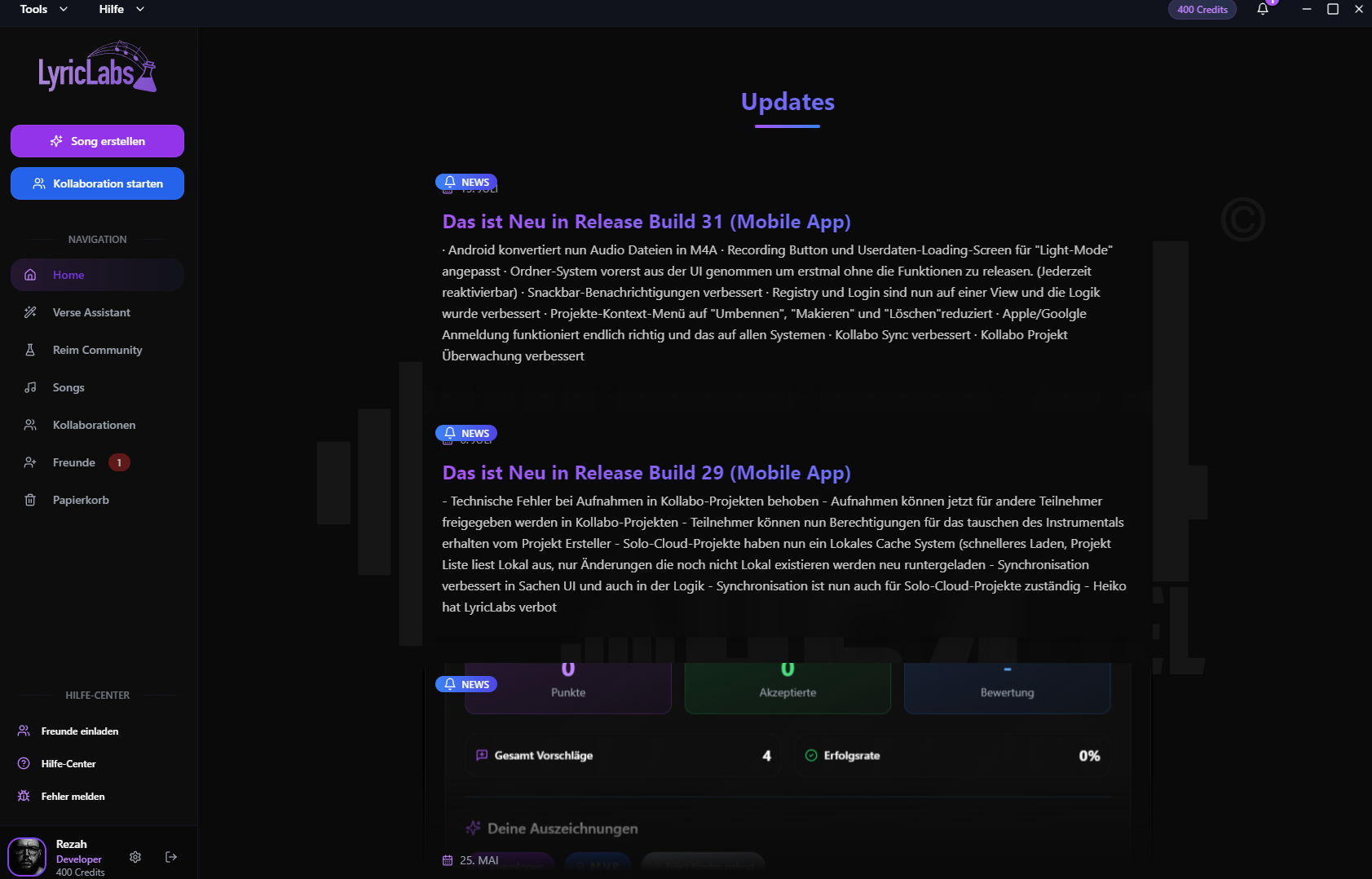Select the Verse Assistant tool

[91, 312]
